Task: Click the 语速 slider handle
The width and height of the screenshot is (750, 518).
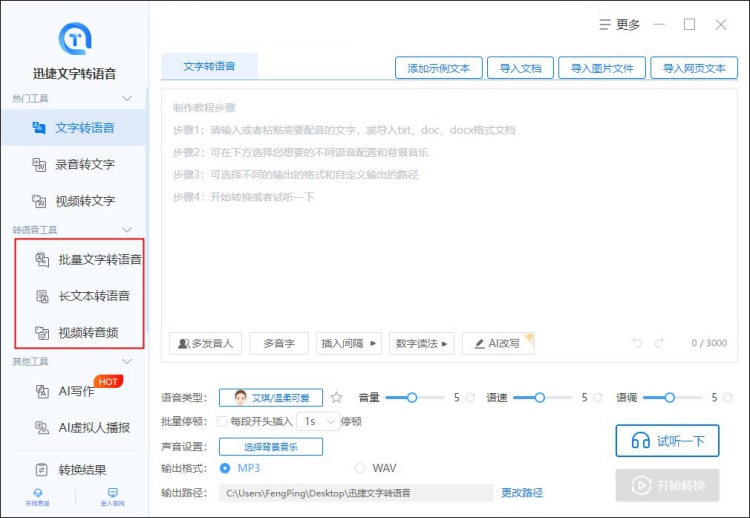Action: point(540,397)
